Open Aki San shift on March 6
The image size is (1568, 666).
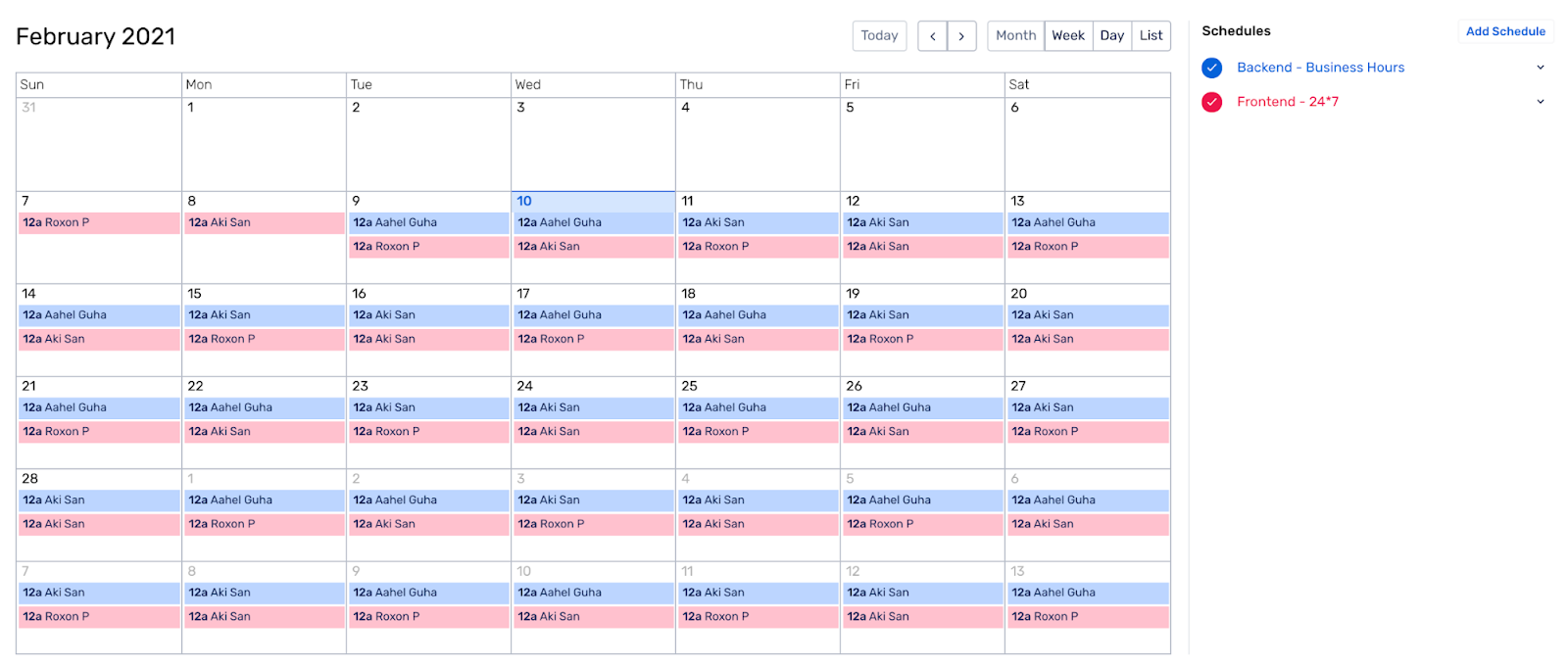1088,524
